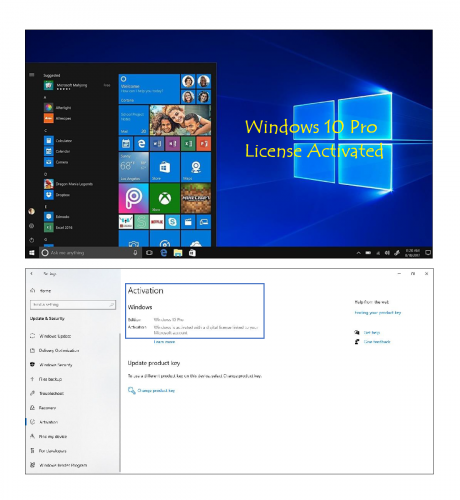This screenshot has height=500, width=460.
Task: Open the Netflix tile
Action: [157, 222]
